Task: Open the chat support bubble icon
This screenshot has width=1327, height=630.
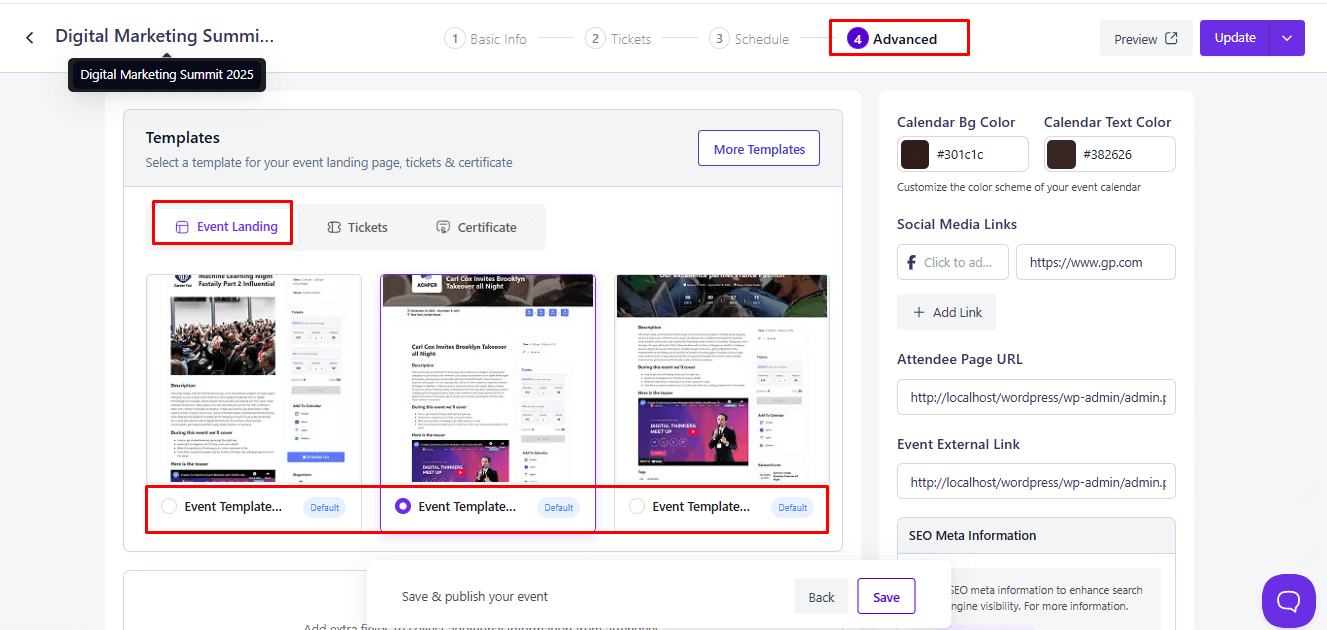Action: click(1288, 600)
